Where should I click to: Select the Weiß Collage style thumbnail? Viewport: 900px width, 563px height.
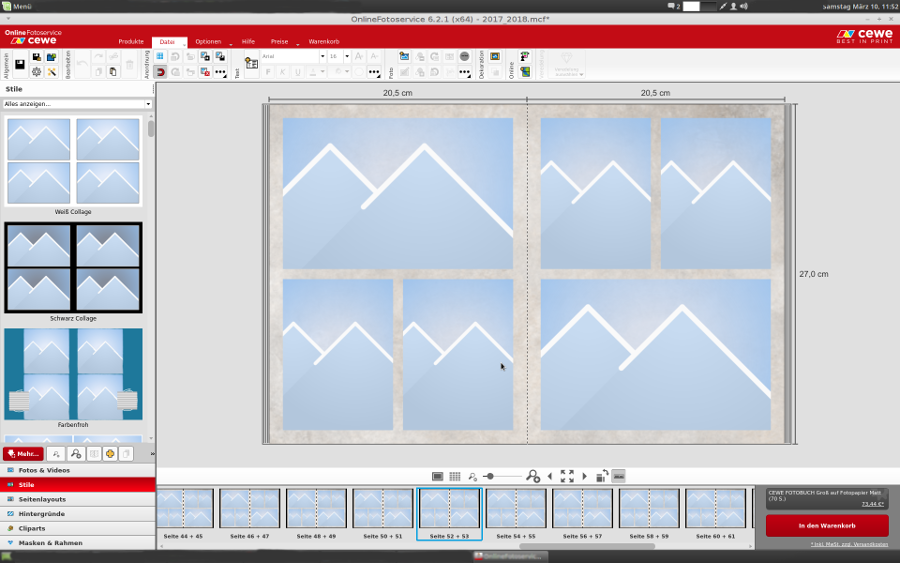[x=73, y=161]
